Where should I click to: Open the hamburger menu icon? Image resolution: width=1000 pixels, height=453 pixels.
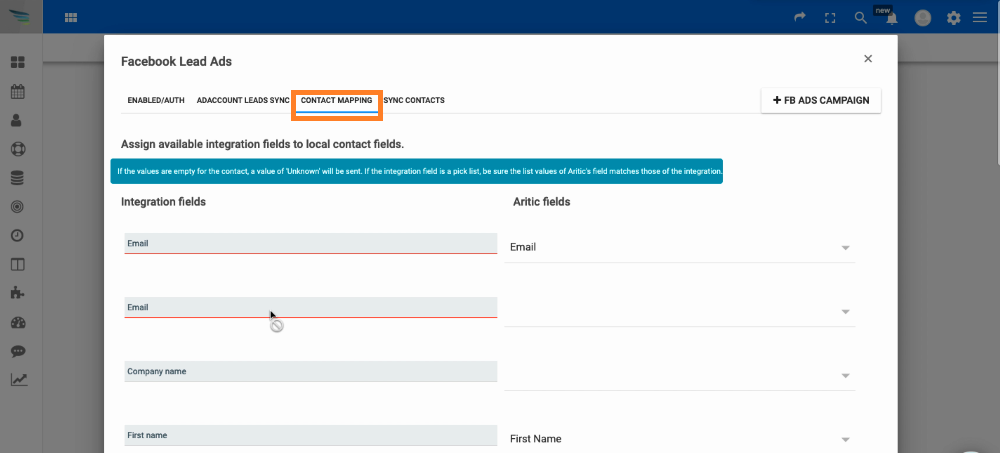(980, 18)
